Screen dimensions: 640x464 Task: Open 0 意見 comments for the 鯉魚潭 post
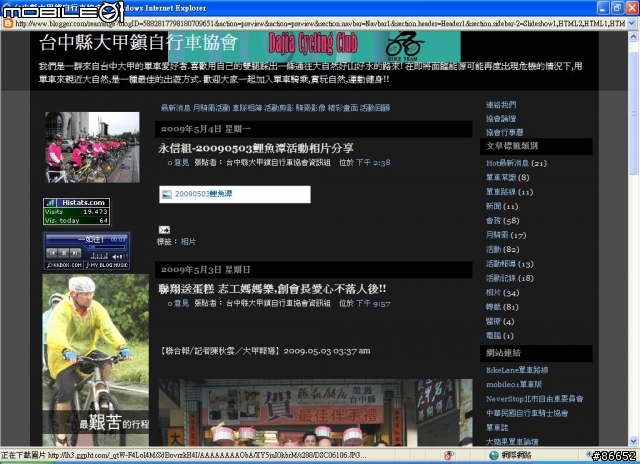(x=178, y=162)
